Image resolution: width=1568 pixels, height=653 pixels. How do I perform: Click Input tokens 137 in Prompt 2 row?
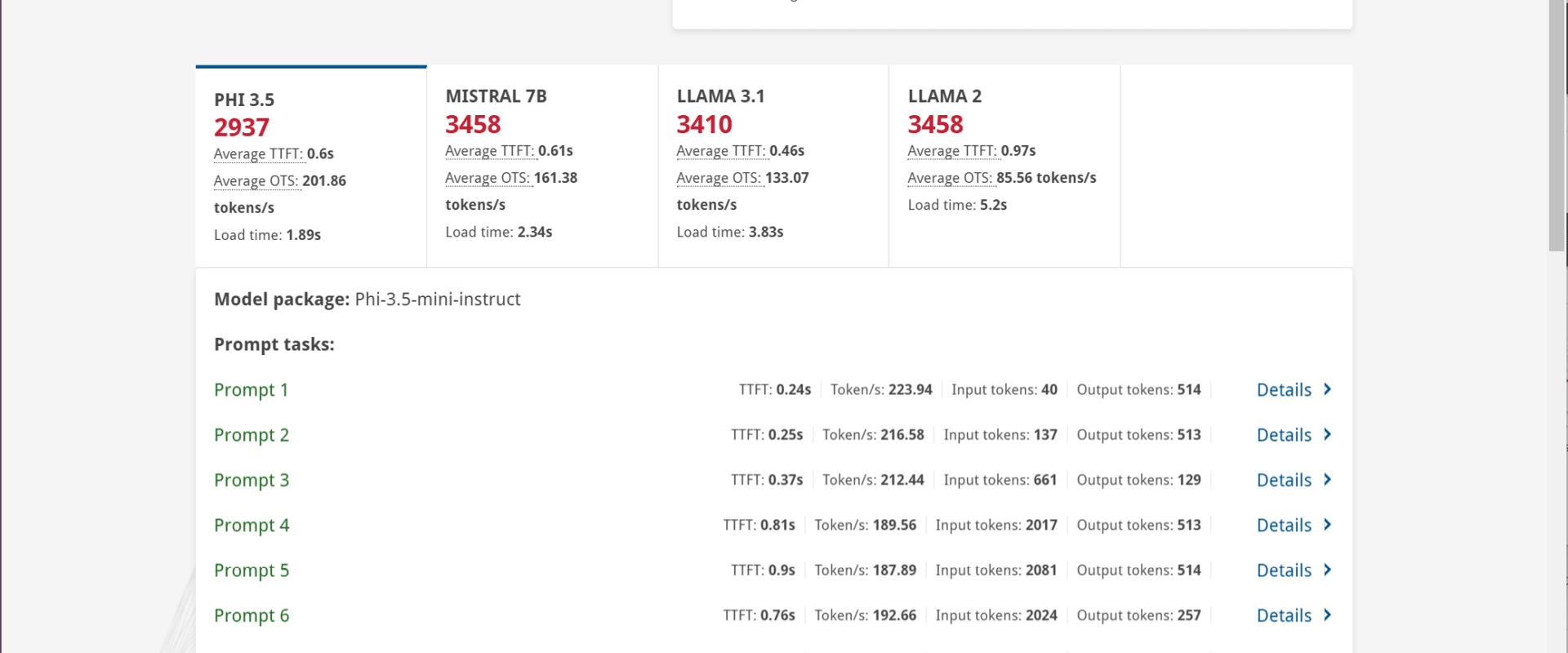(x=1000, y=435)
